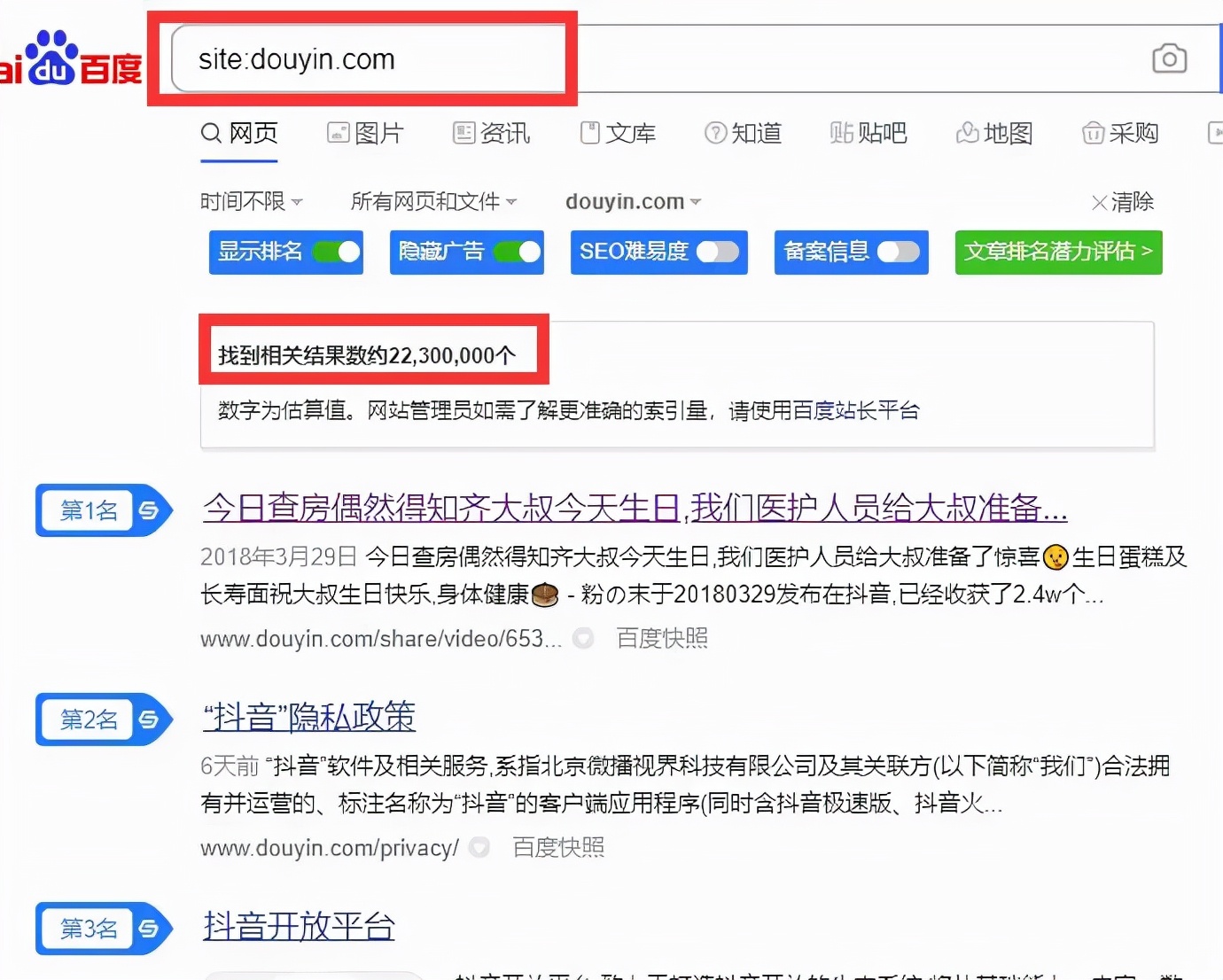This screenshot has height=980, width=1223.
Task: Click the 资讯 (News) search icon
Action: [x=463, y=132]
